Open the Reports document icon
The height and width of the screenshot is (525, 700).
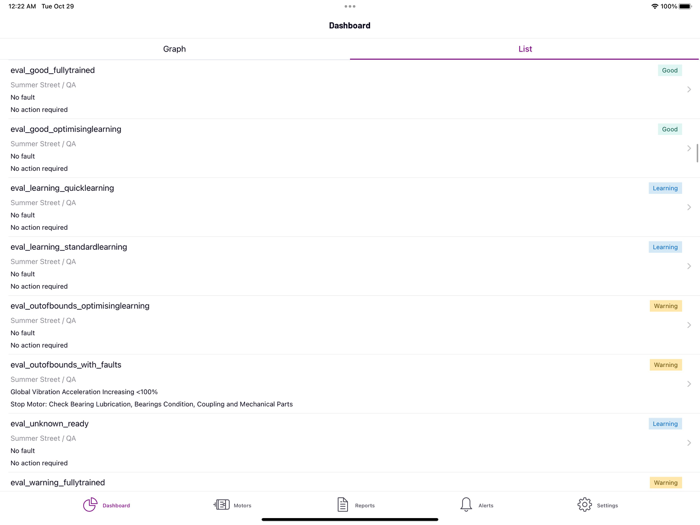(342, 505)
